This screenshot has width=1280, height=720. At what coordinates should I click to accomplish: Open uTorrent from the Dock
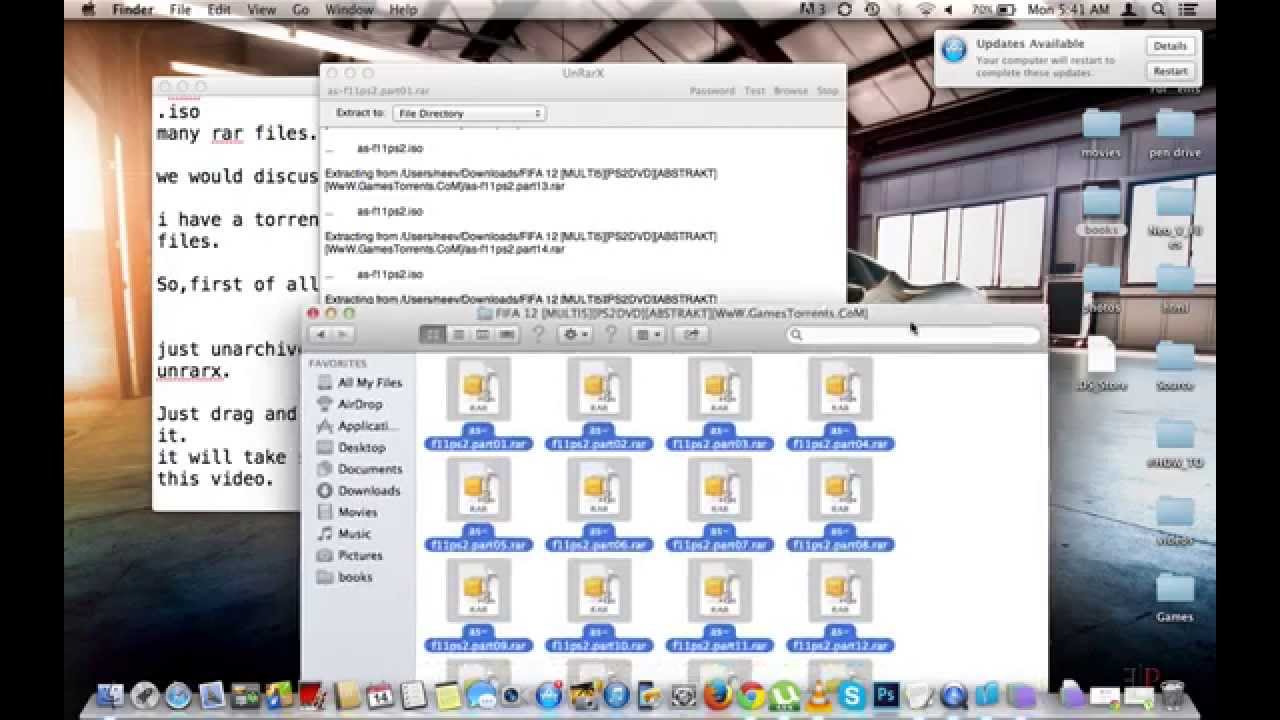(x=785, y=695)
